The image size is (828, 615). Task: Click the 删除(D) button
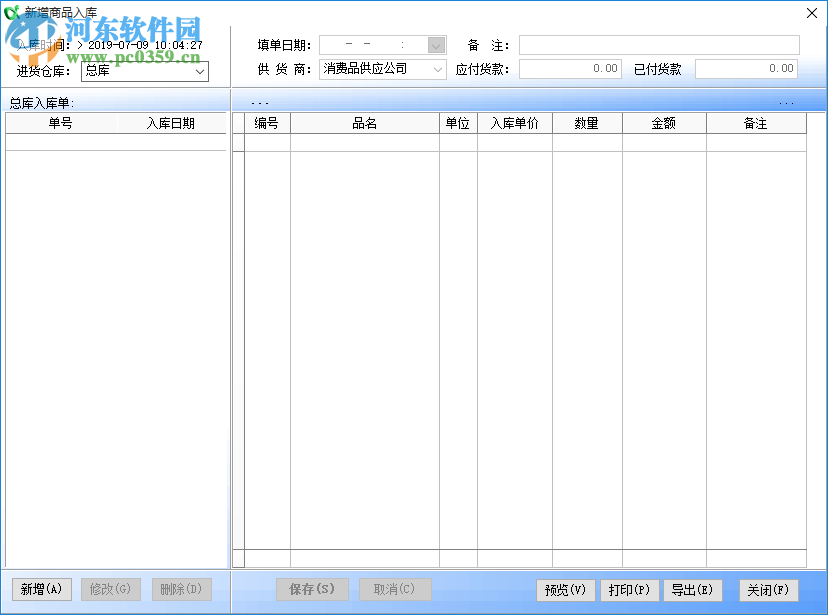coord(181,589)
